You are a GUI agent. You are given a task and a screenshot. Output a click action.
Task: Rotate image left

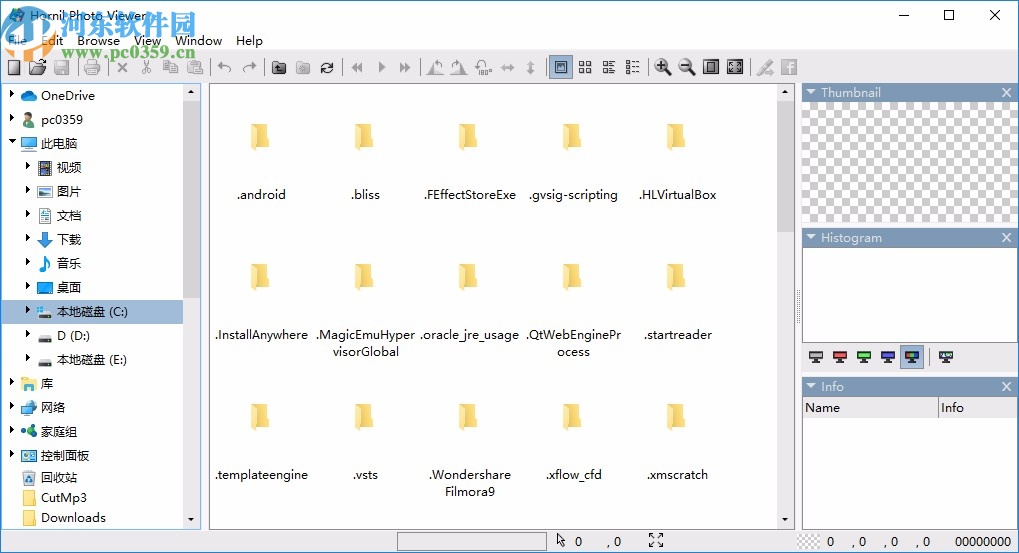click(x=435, y=67)
